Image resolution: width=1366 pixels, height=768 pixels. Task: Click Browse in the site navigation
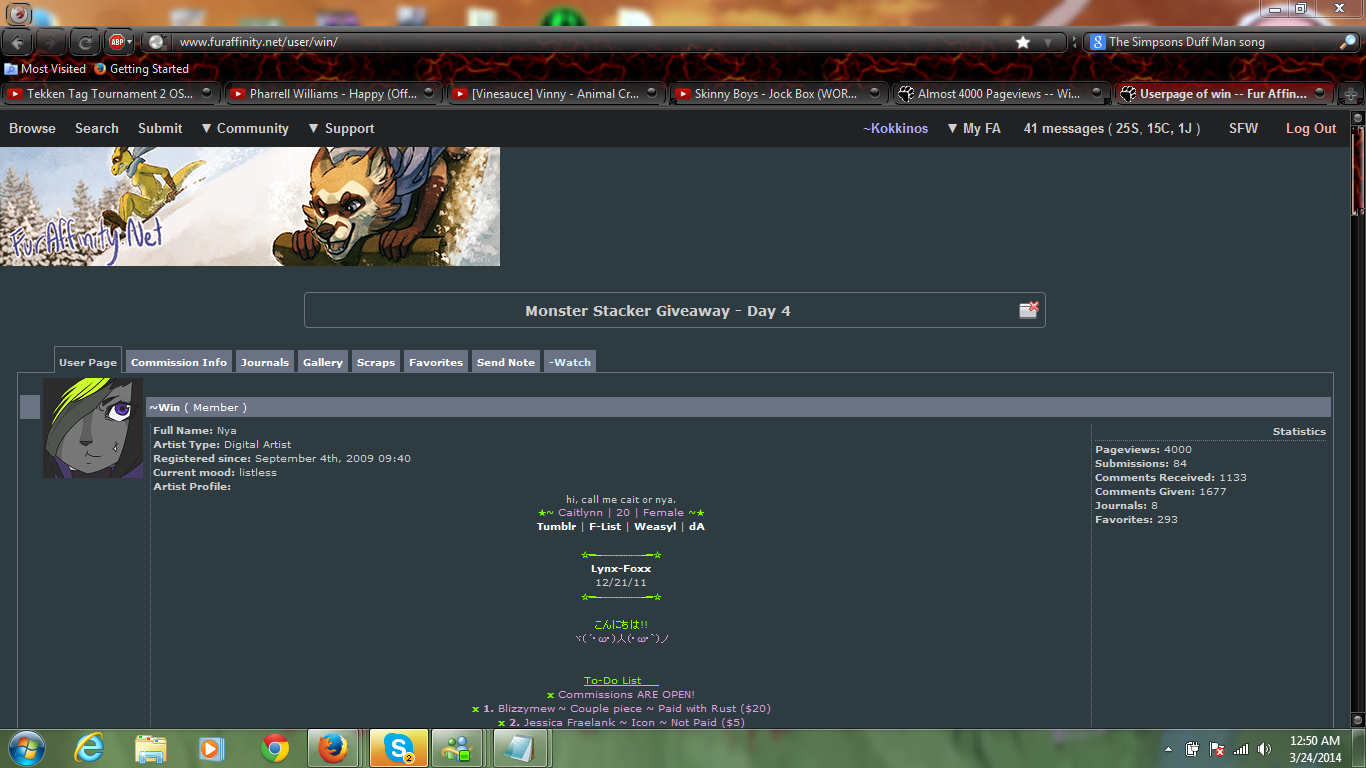pyautogui.click(x=32, y=128)
